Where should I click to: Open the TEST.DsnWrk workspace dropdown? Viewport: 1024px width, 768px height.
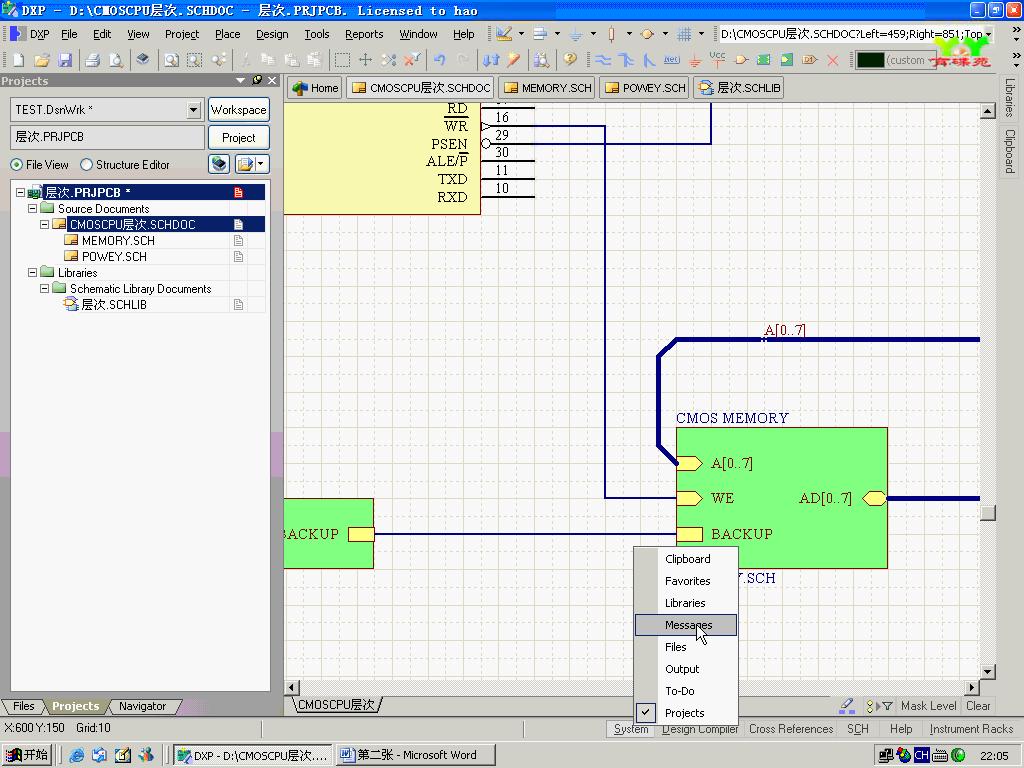(x=193, y=110)
